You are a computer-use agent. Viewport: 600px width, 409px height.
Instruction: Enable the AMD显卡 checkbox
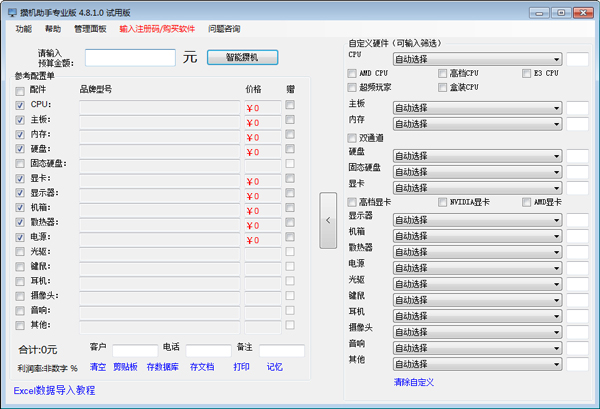pos(527,202)
